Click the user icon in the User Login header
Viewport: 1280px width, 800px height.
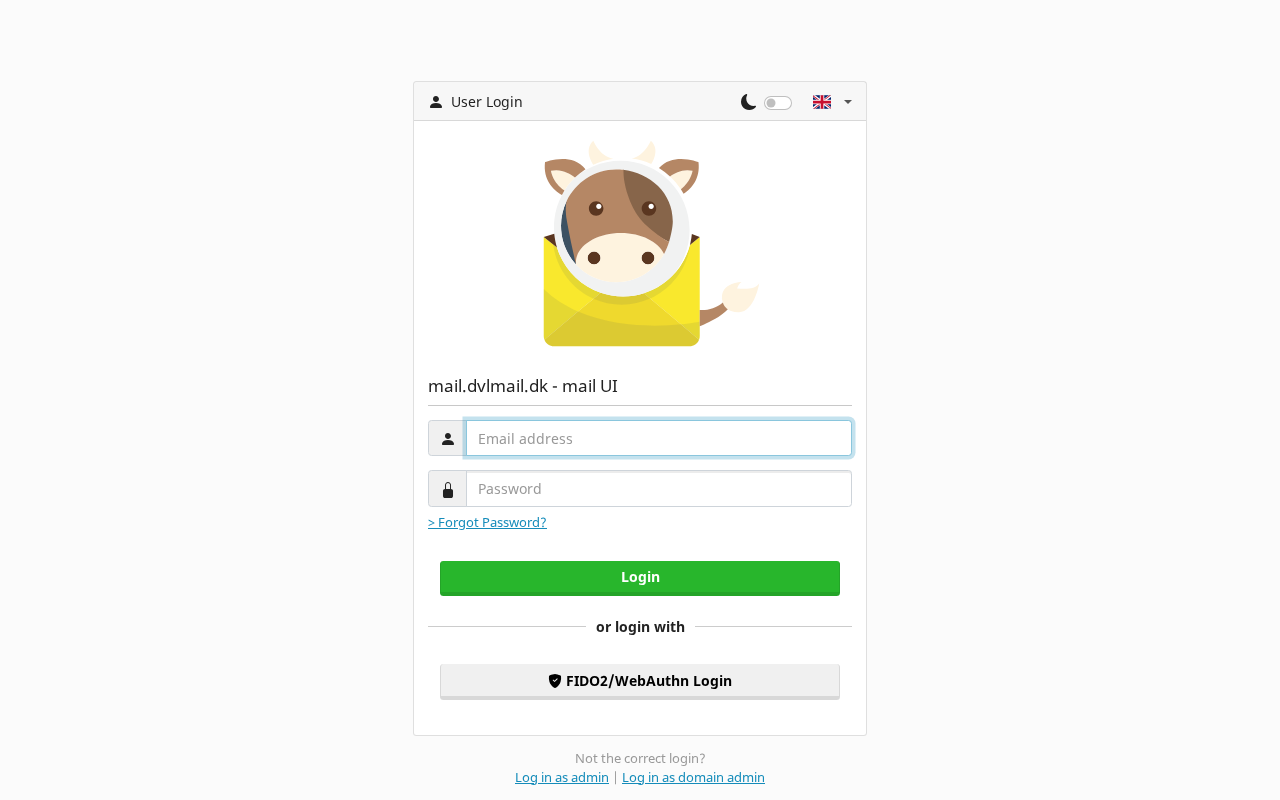pos(436,102)
